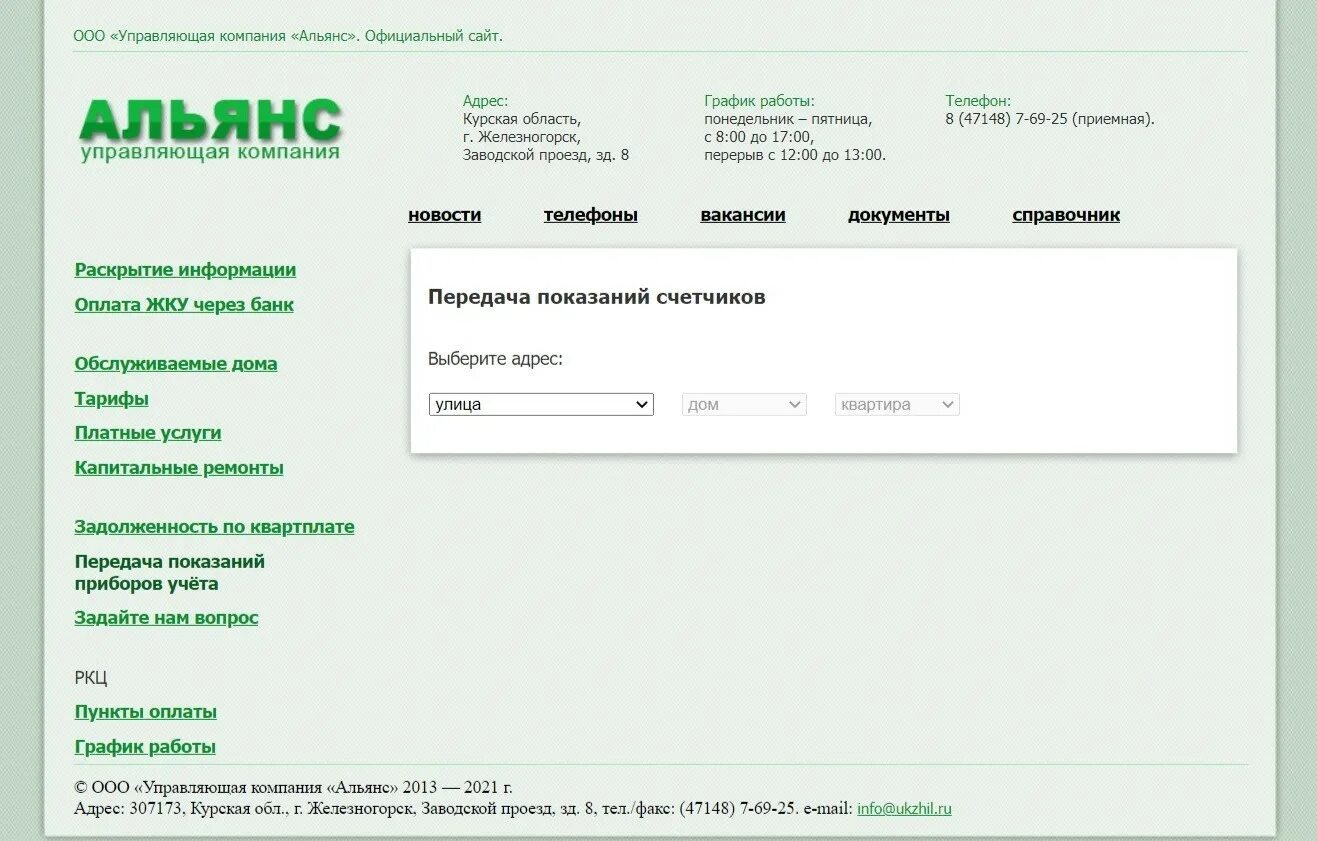This screenshot has width=1317, height=841.
Task: Open Платные услуги link
Action: click(148, 433)
